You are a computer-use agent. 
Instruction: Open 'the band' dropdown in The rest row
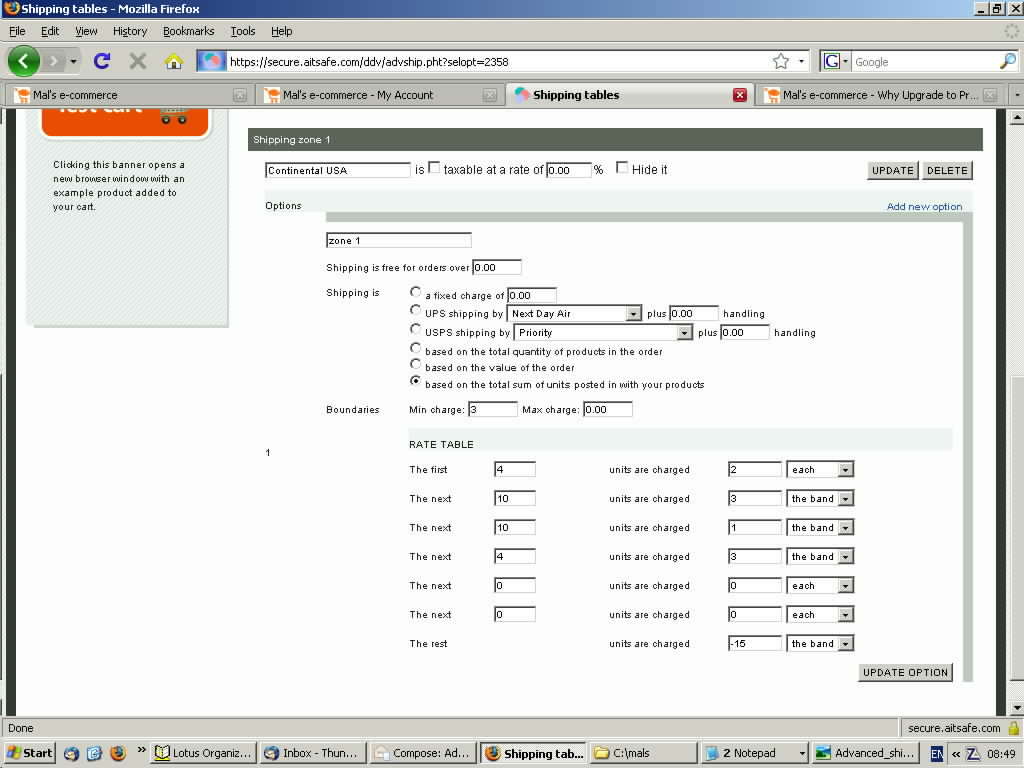tap(820, 644)
